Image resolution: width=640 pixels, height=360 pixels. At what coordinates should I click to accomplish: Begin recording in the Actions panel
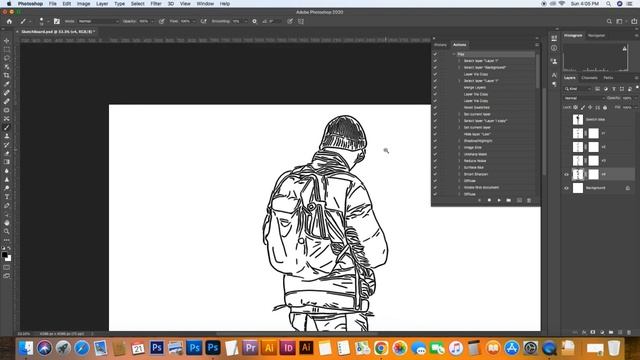click(x=489, y=200)
